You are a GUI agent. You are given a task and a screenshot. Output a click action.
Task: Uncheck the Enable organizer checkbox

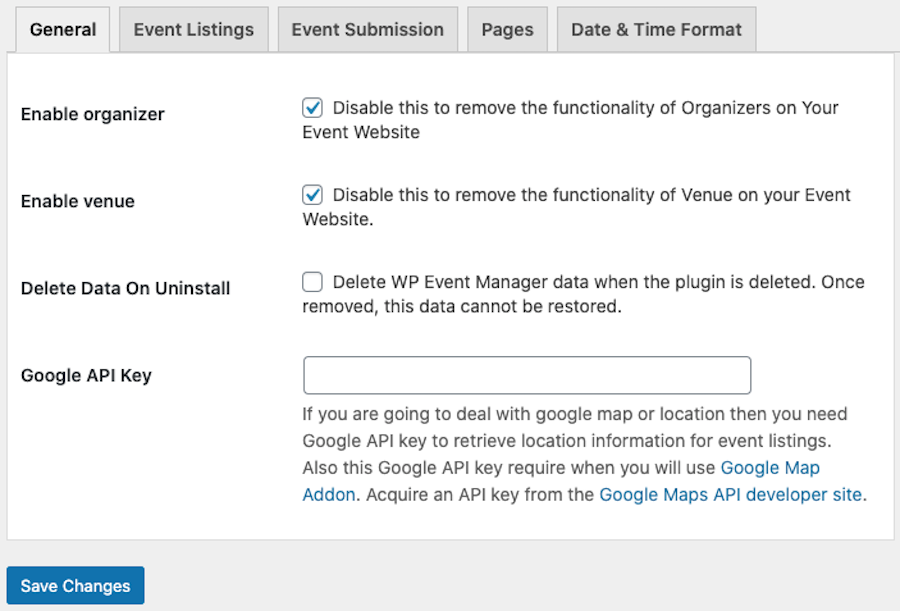coord(313,107)
